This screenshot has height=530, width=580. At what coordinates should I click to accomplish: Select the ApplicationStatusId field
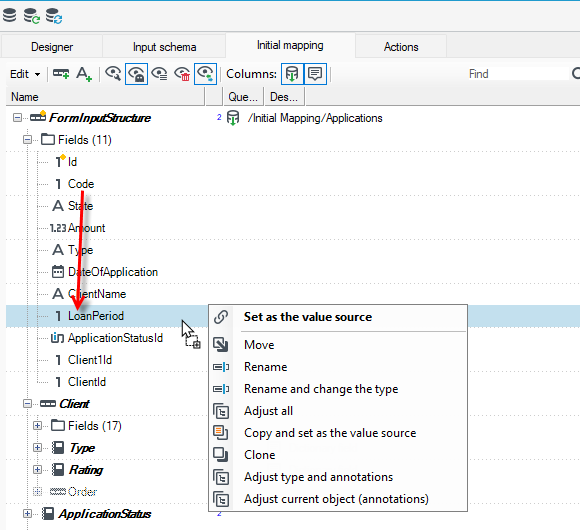pyautogui.click(x=115, y=338)
